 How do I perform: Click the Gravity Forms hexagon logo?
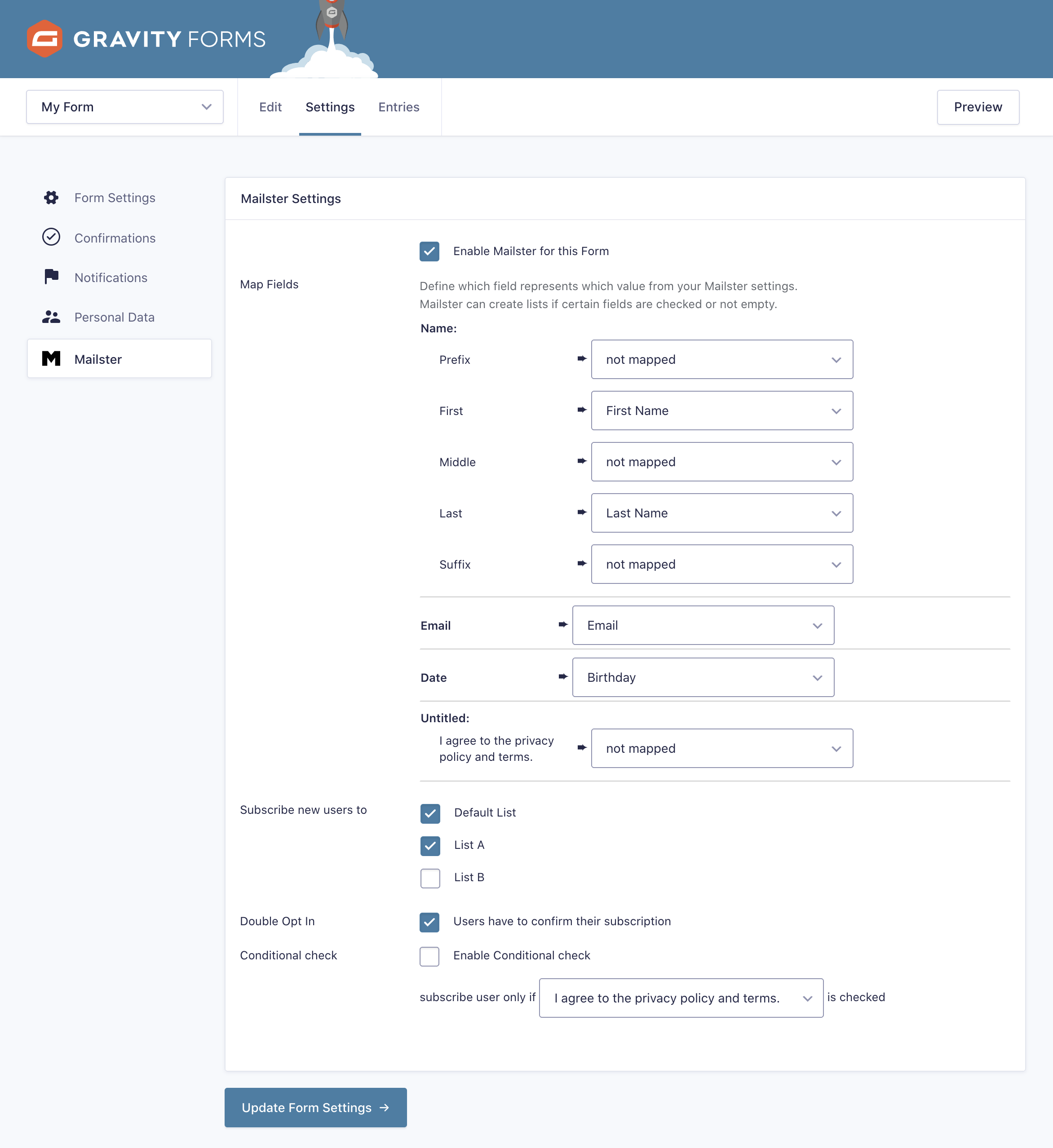coord(44,39)
